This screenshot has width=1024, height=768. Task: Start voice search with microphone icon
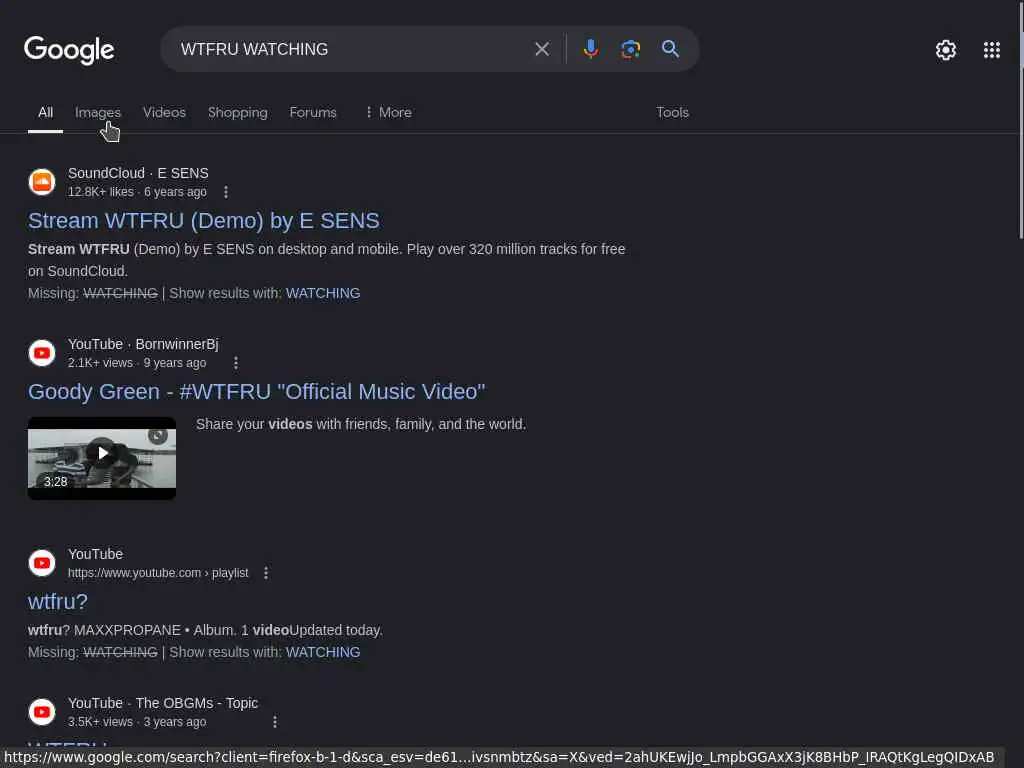point(590,49)
